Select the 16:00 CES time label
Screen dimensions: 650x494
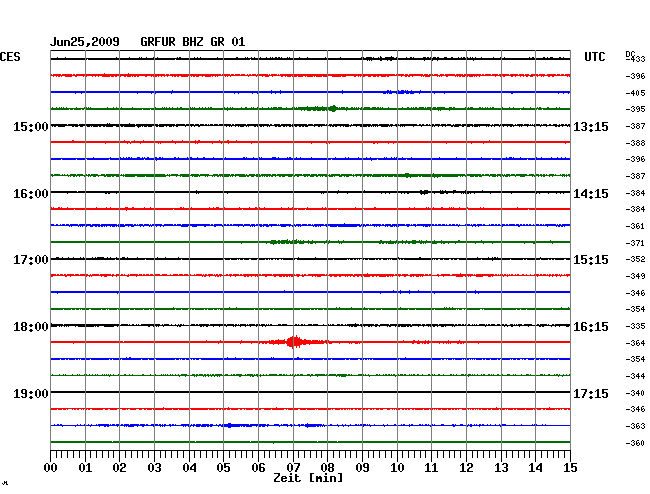[x=31, y=194]
